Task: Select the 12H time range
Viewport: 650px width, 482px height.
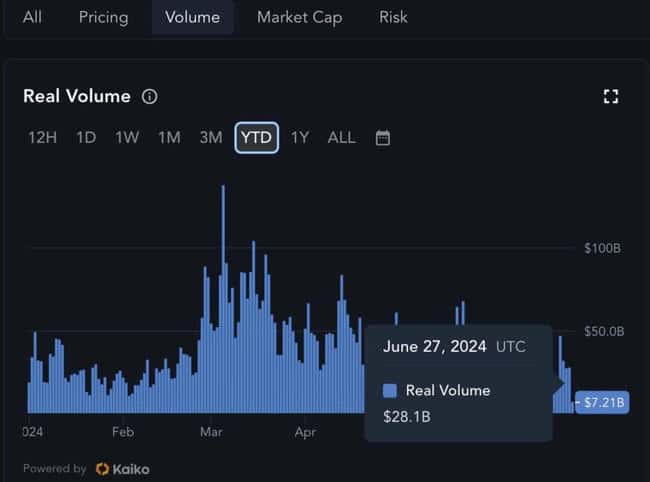Action: coord(43,138)
